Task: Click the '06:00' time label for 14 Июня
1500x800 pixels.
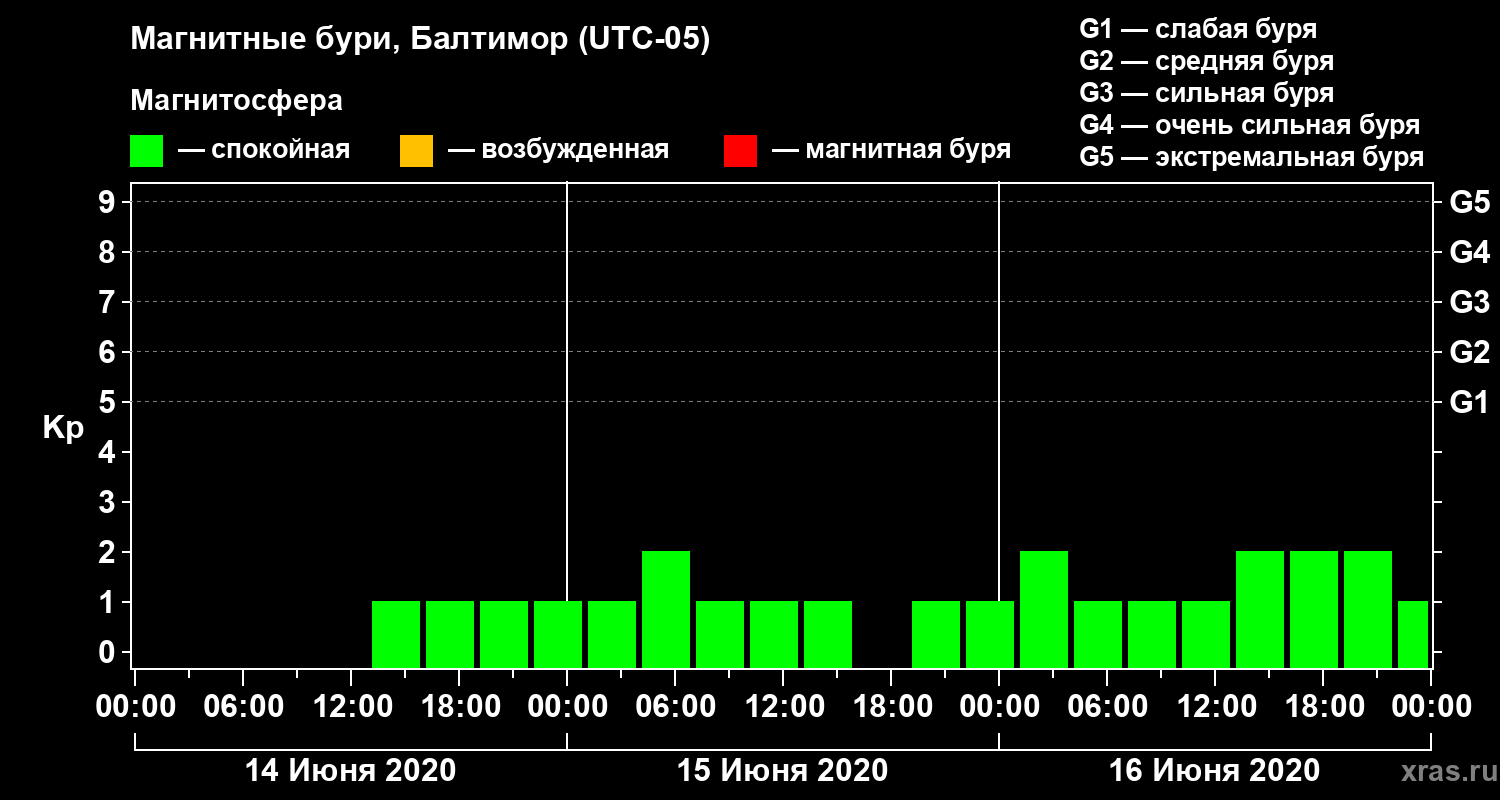Action: (242, 707)
